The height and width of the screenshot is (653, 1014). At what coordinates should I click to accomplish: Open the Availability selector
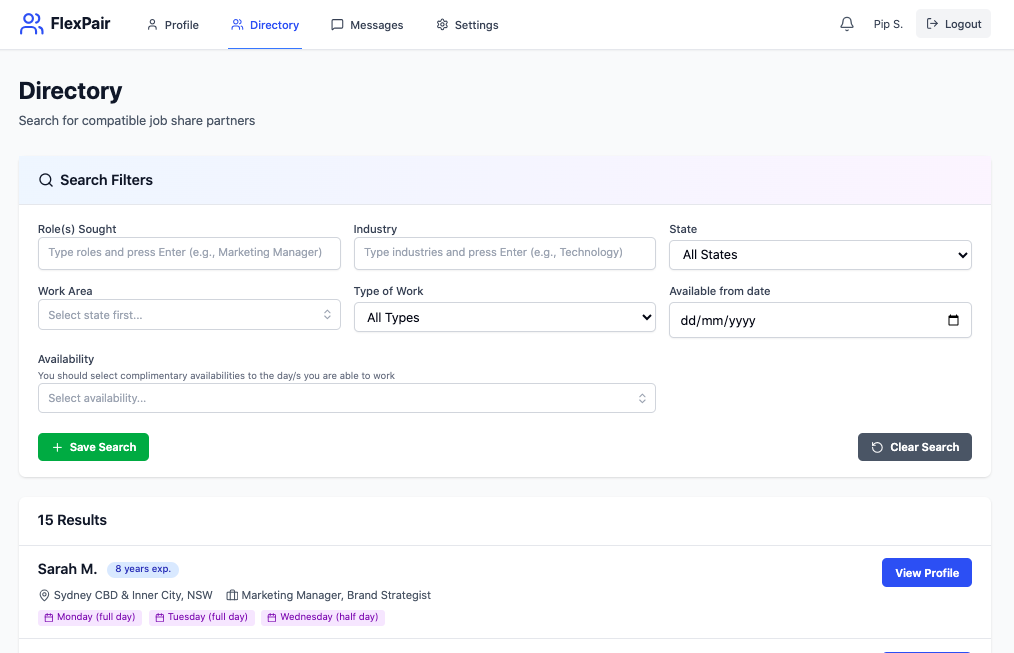pyautogui.click(x=346, y=398)
